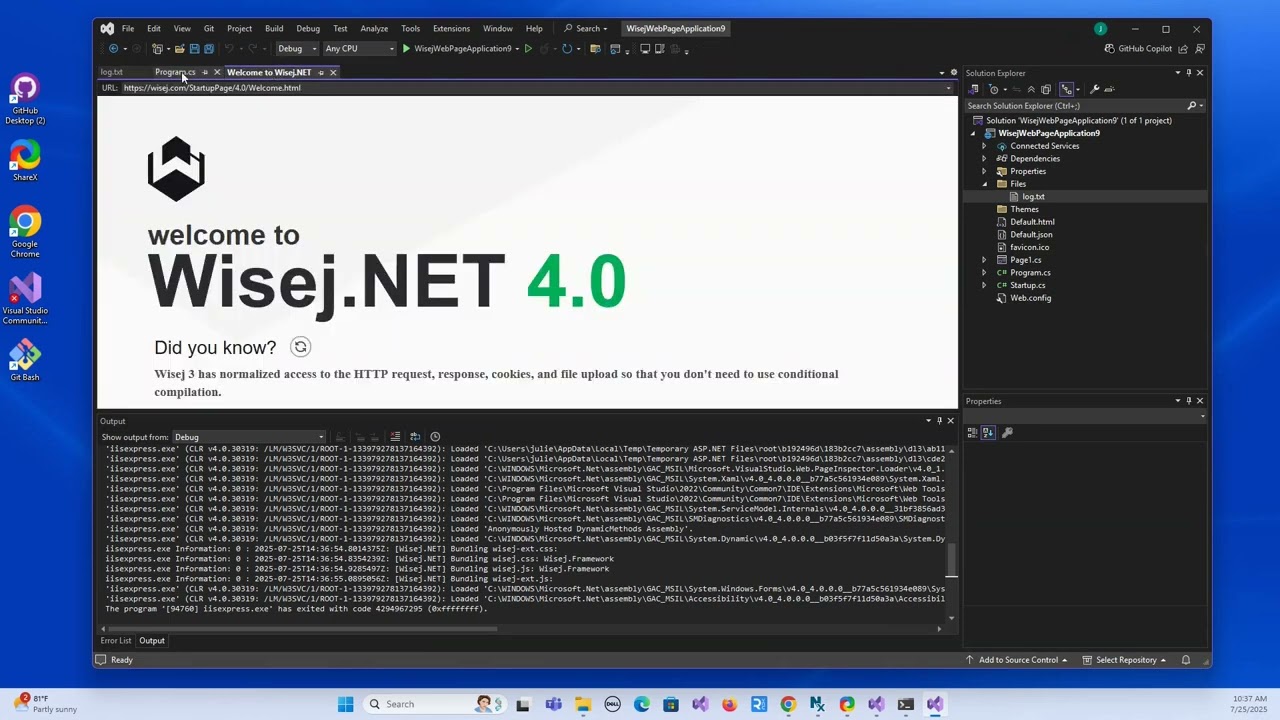
Task: Expand the Connected Services node
Action: tap(984, 146)
